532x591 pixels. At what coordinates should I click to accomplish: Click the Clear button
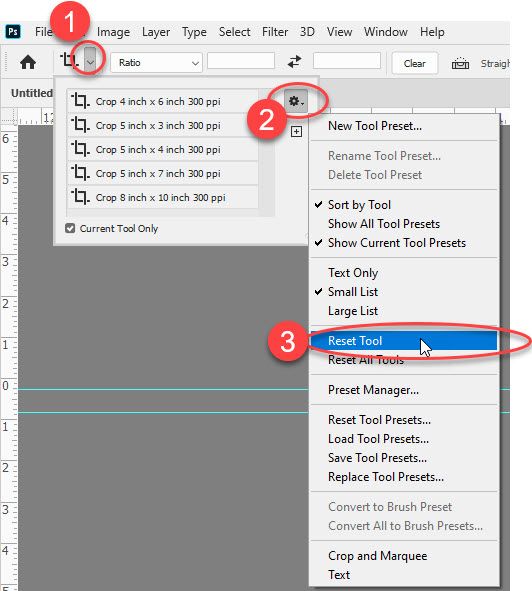tap(415, 63)
